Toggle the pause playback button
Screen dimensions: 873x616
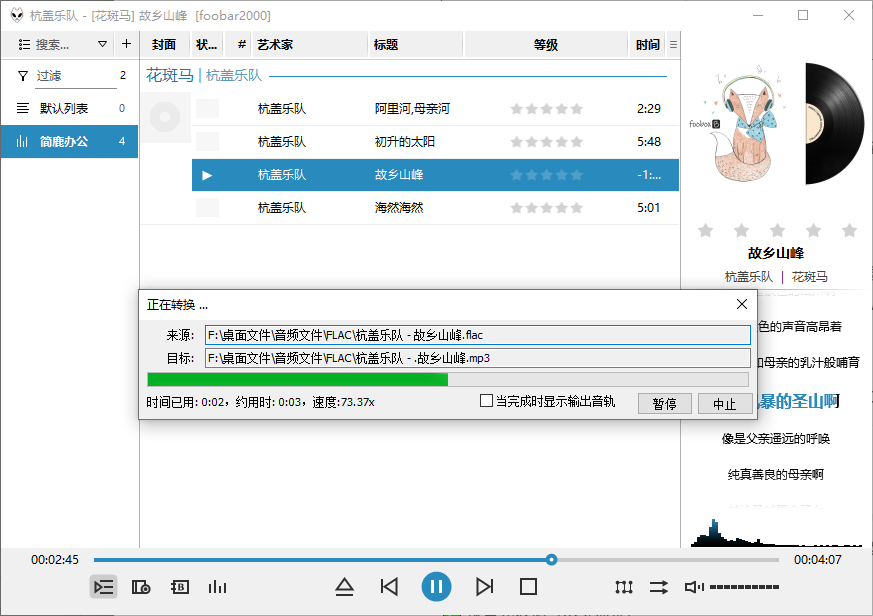coord(437,587)
